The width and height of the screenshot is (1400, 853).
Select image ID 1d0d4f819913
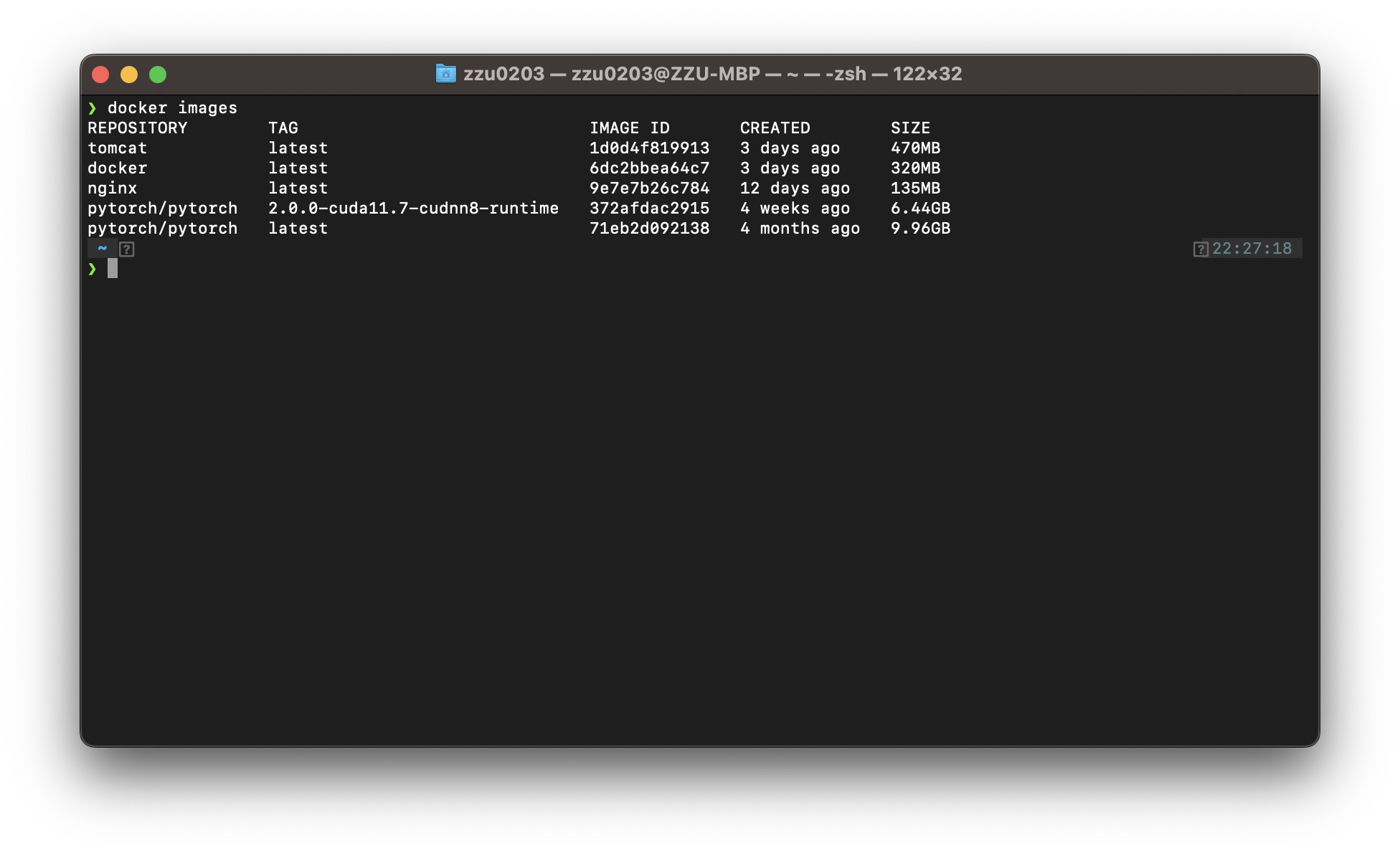pos(649,148)
